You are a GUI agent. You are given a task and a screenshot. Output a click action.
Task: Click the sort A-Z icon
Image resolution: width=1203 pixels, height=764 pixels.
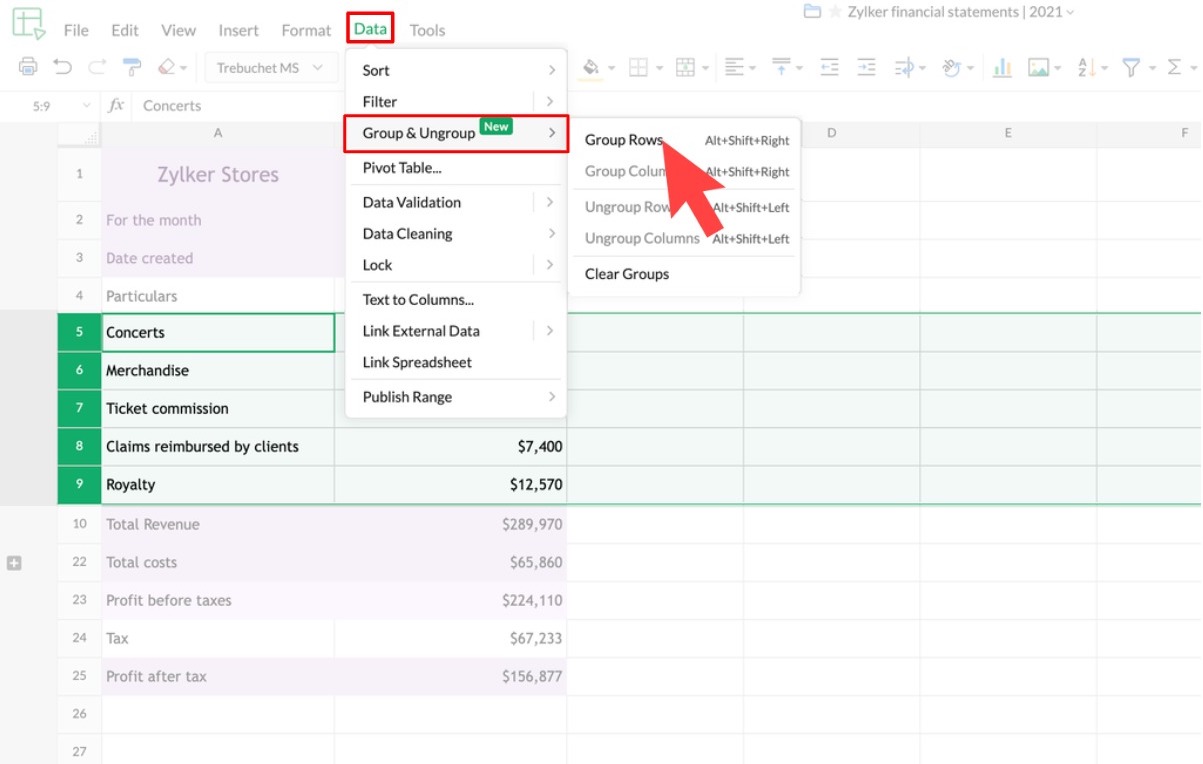pyautogui.click(x=1087, y=67)
